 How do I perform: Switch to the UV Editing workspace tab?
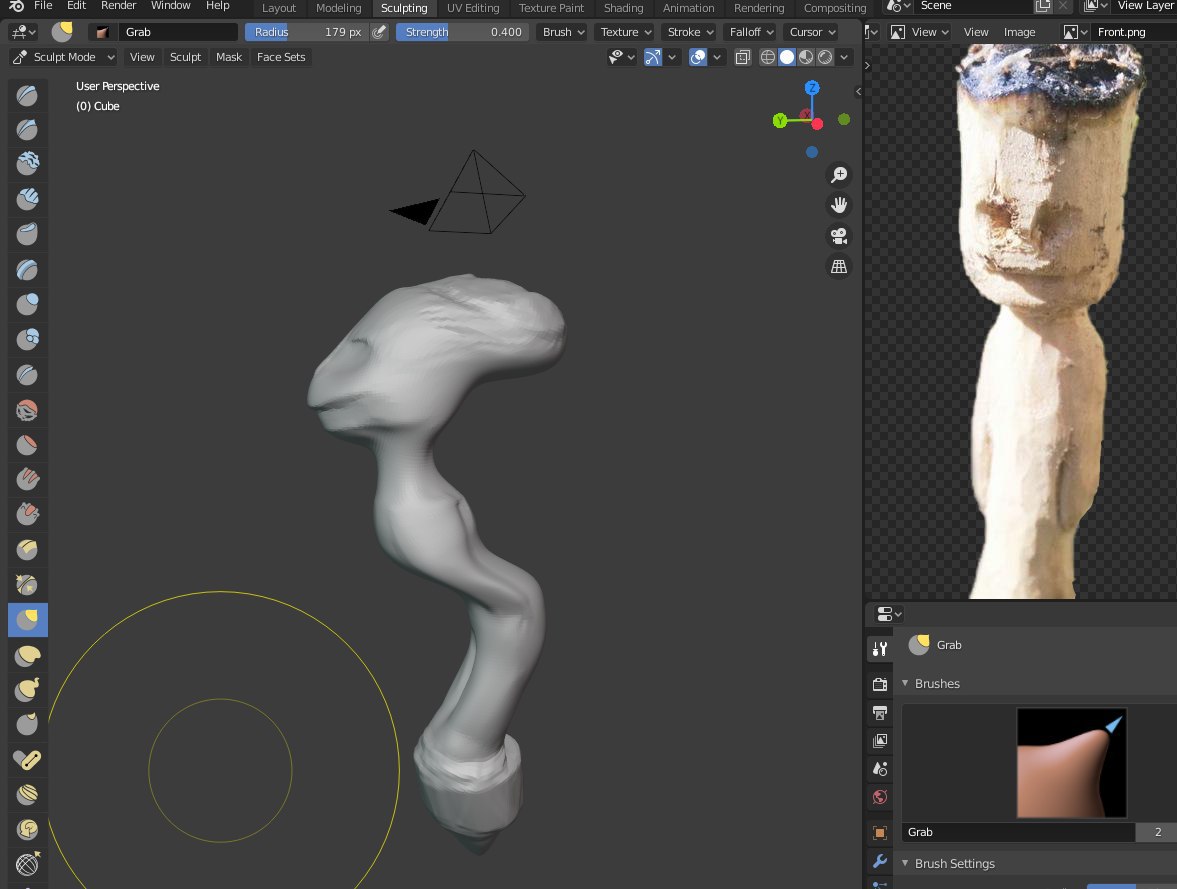tap(473, 8)
